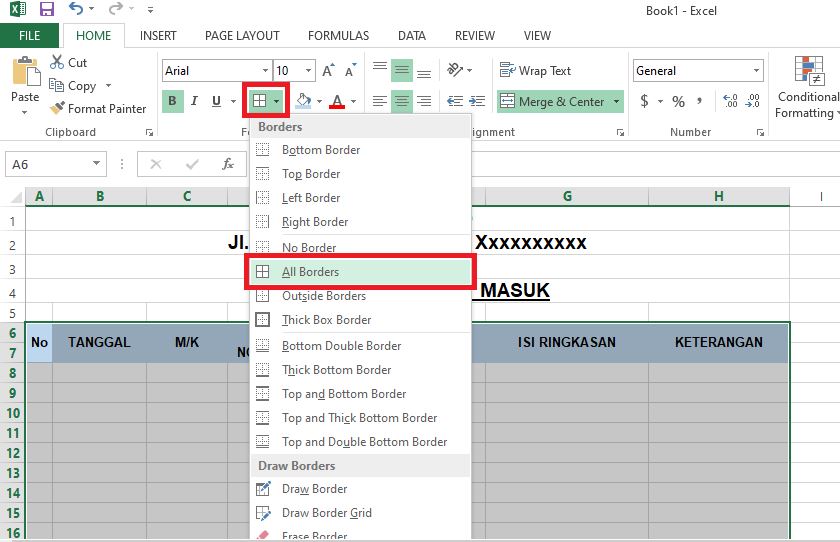Screen dimensions: 840x542
Task: Click the Fill Color paint bucket
Action: pos(304,101)
